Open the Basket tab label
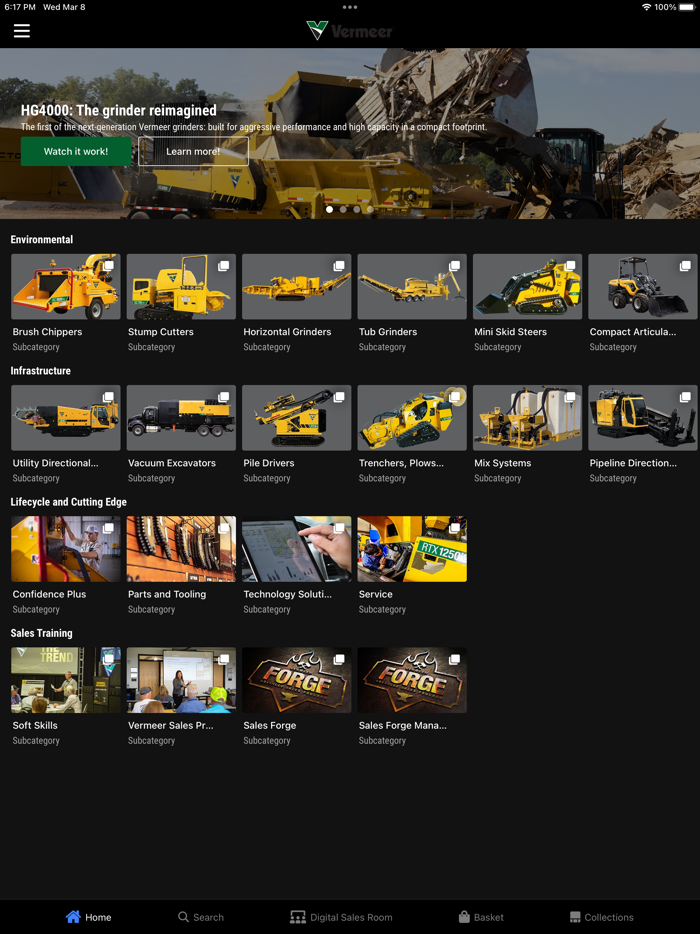700x934 pixels. tap(489, 917)
